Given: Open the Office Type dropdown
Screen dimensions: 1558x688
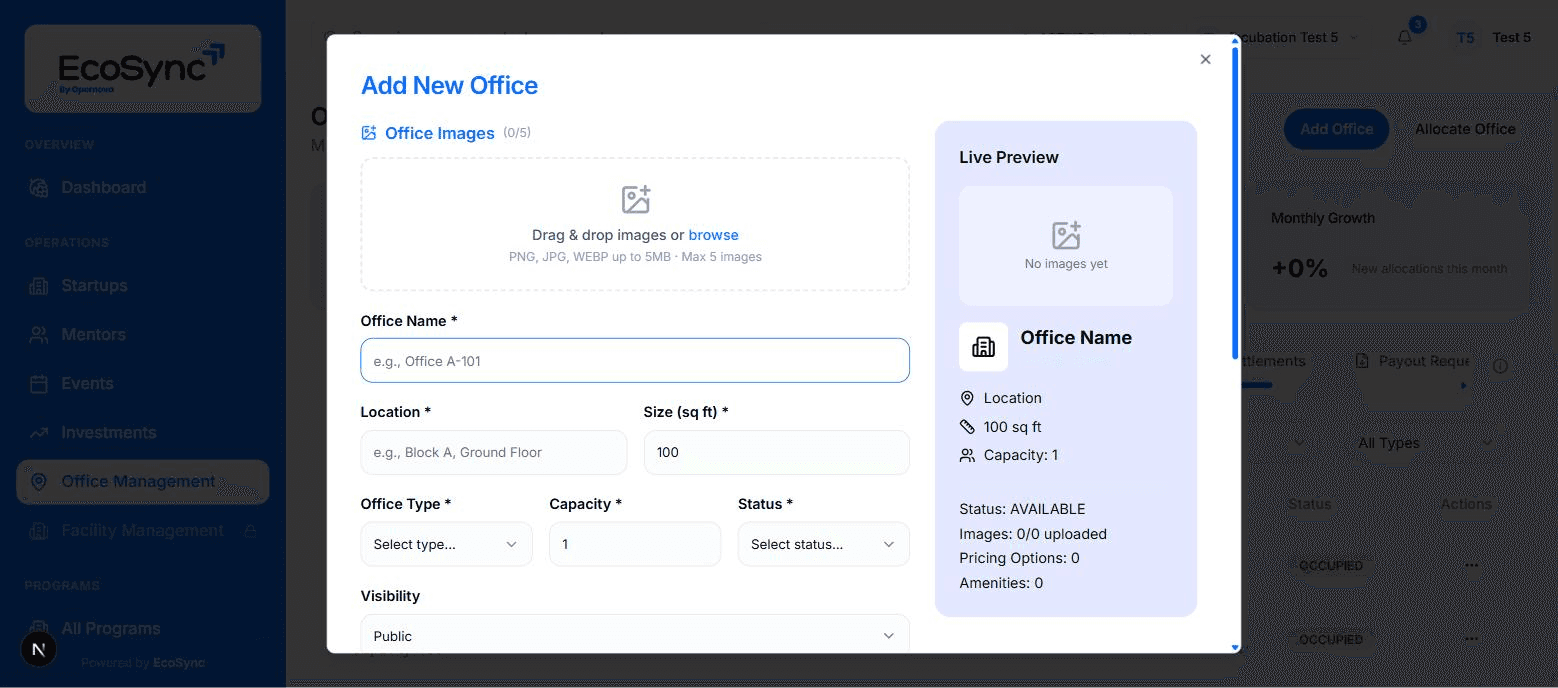Looking at the screenshot, I should point(446,544).
